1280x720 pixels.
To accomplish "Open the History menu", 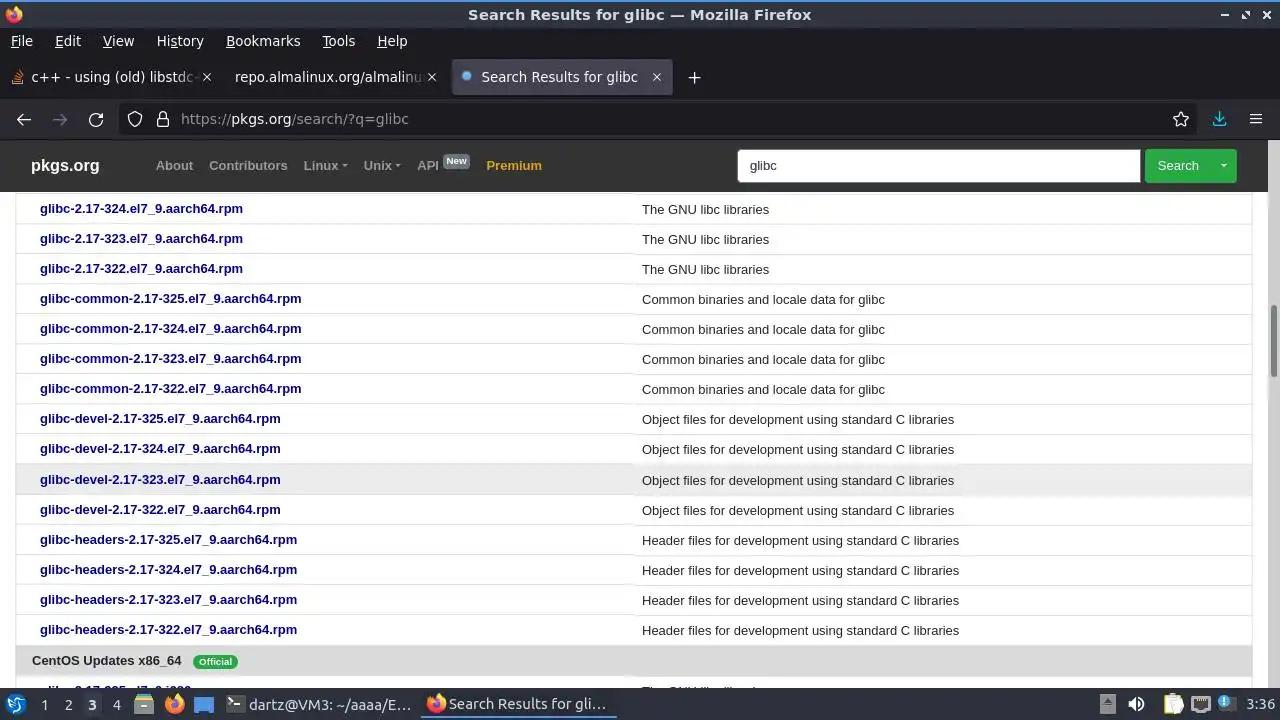I will coord(180,41).
